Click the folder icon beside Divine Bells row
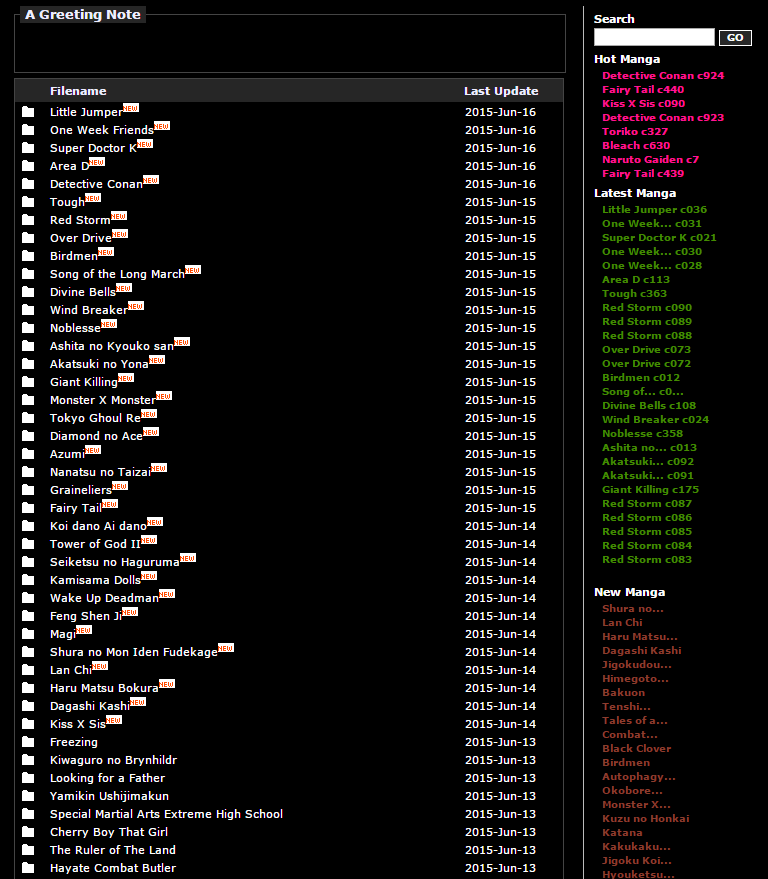 [28, 292]
